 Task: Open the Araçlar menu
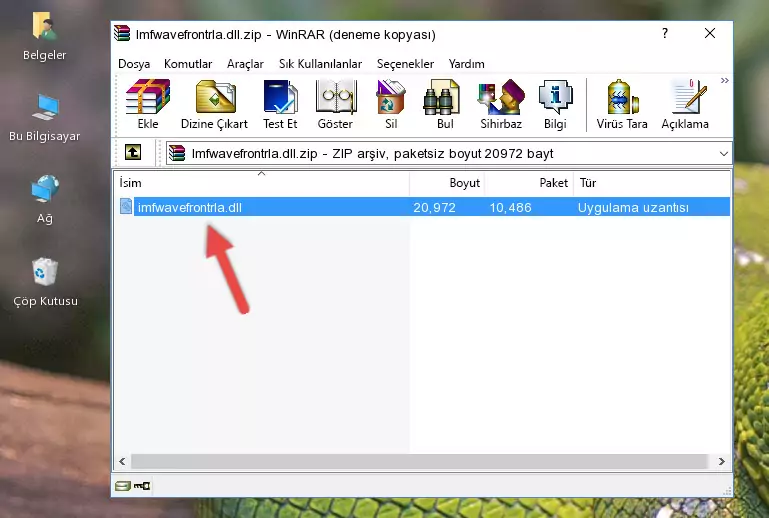pyautogui.click(x=245, y=64)
